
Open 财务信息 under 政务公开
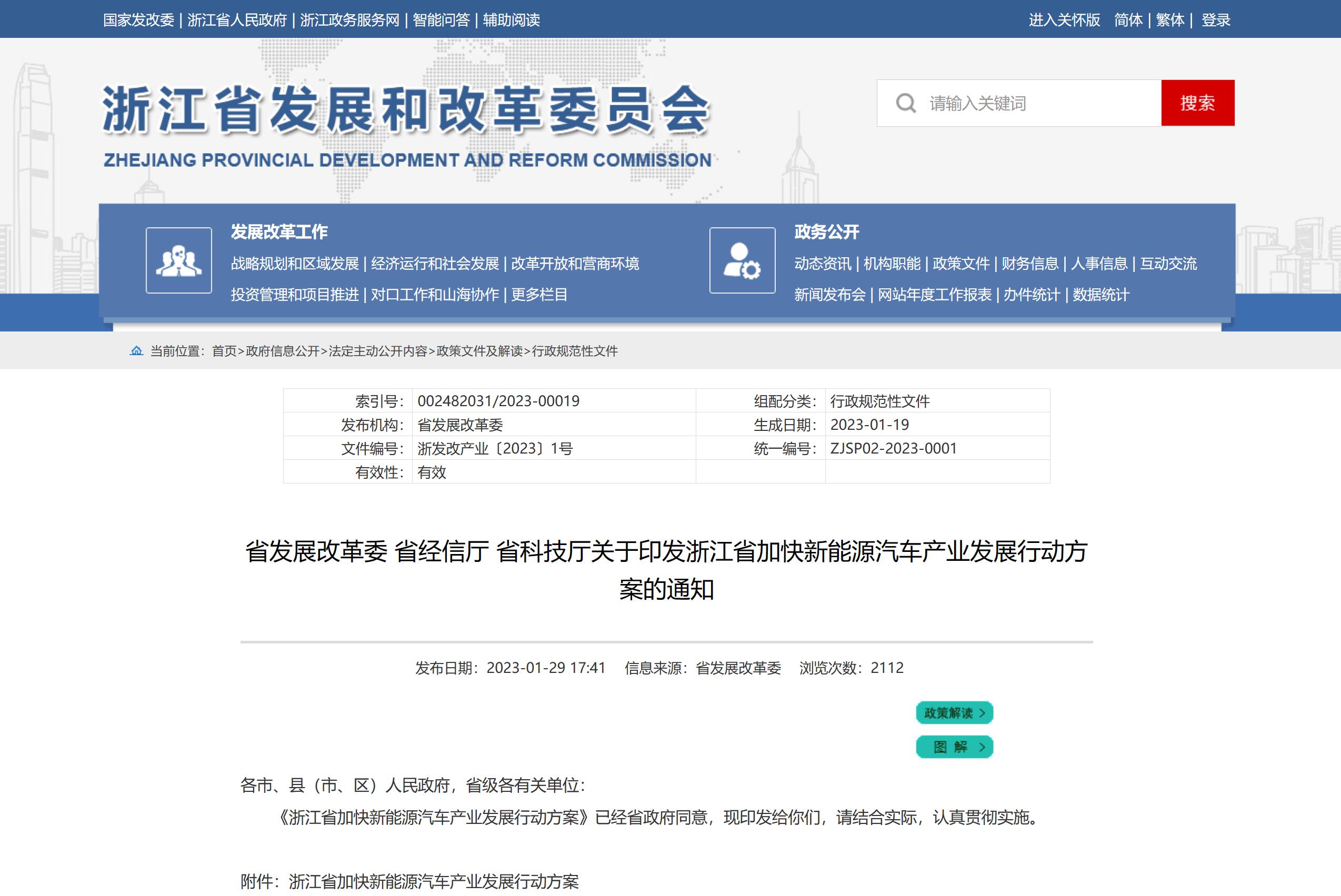click(1030, 264)
